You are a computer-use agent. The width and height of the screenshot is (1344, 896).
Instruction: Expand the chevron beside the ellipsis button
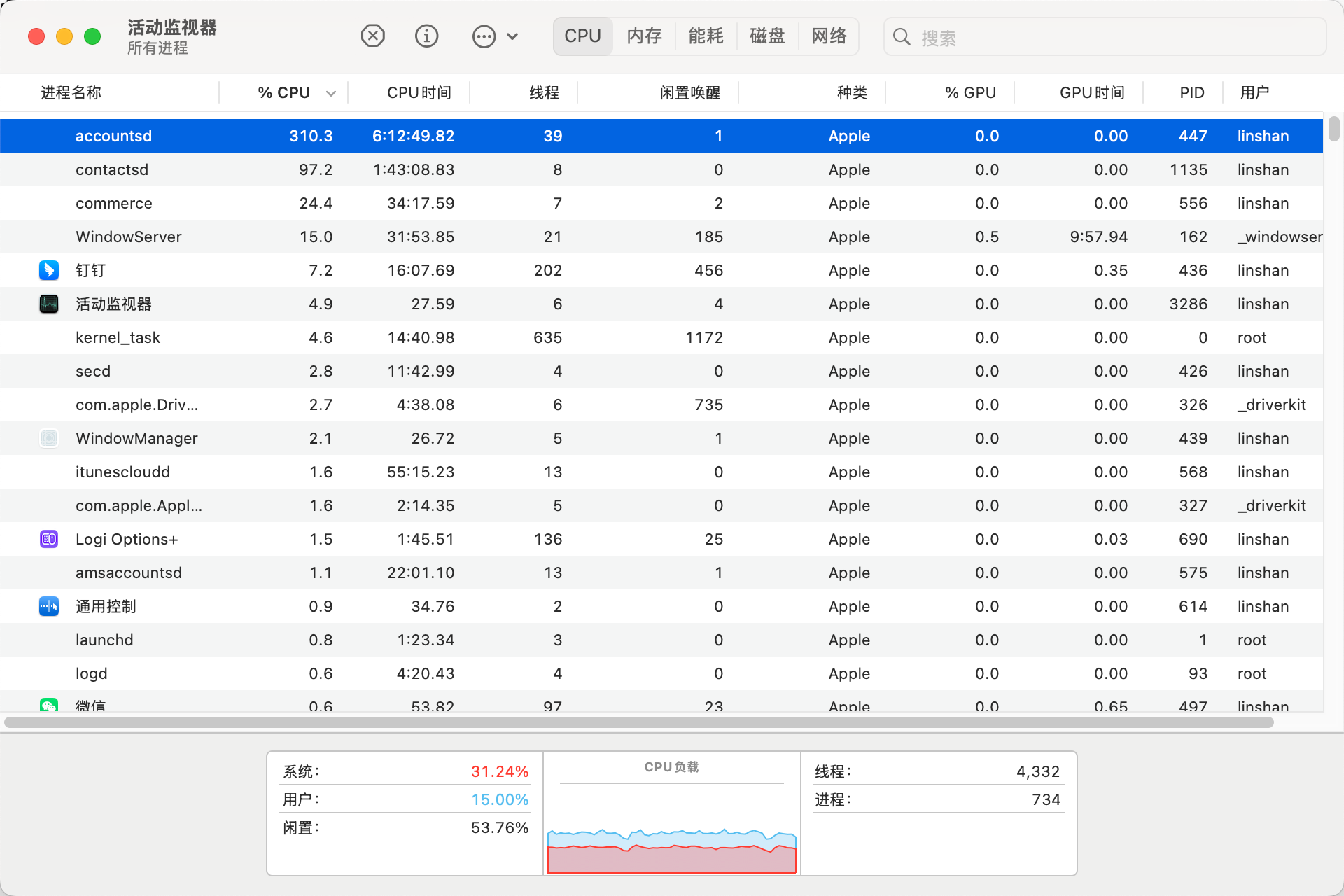coord(512,36)
